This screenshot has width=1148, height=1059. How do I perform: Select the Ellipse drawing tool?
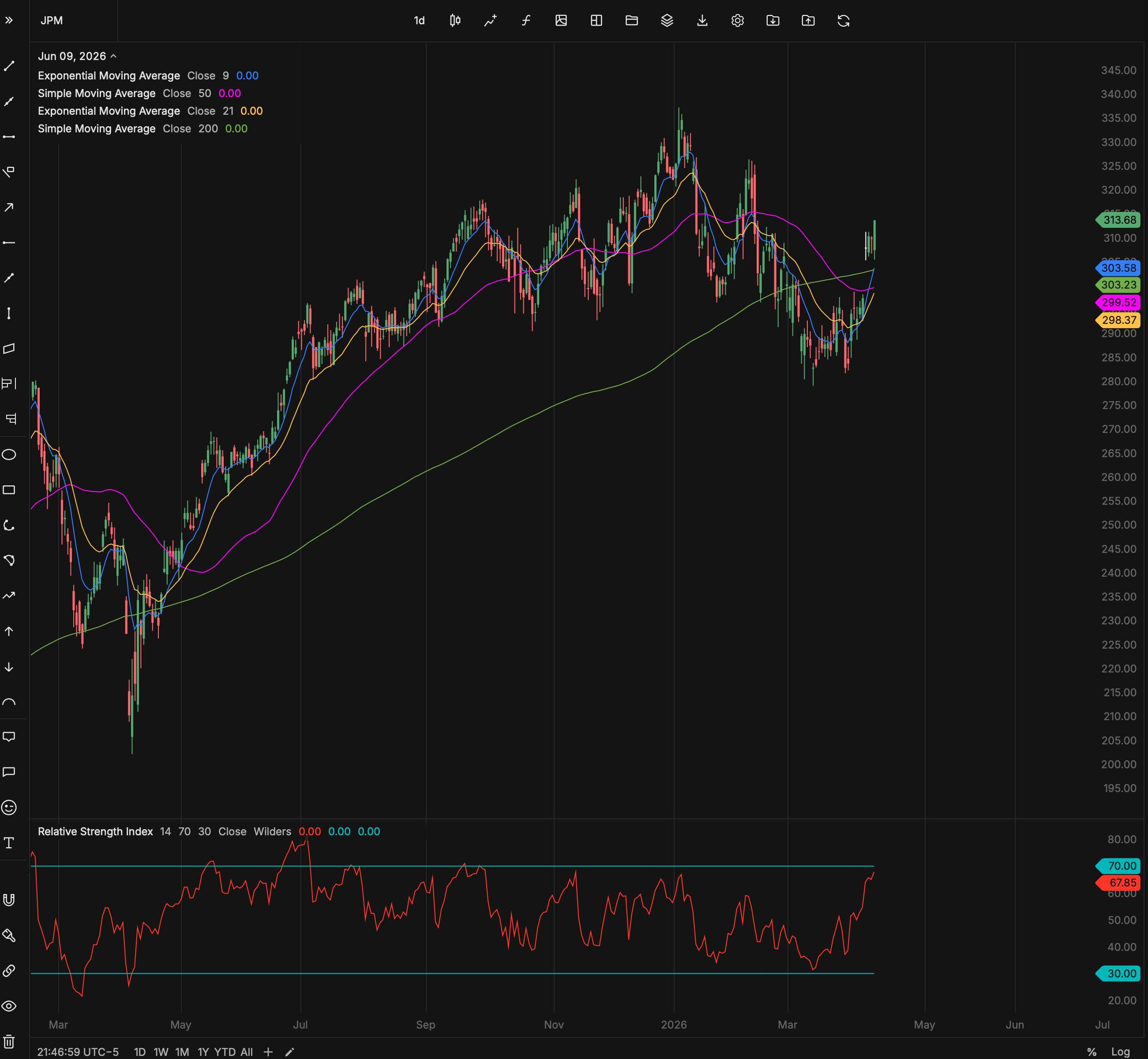coord(8,454)
